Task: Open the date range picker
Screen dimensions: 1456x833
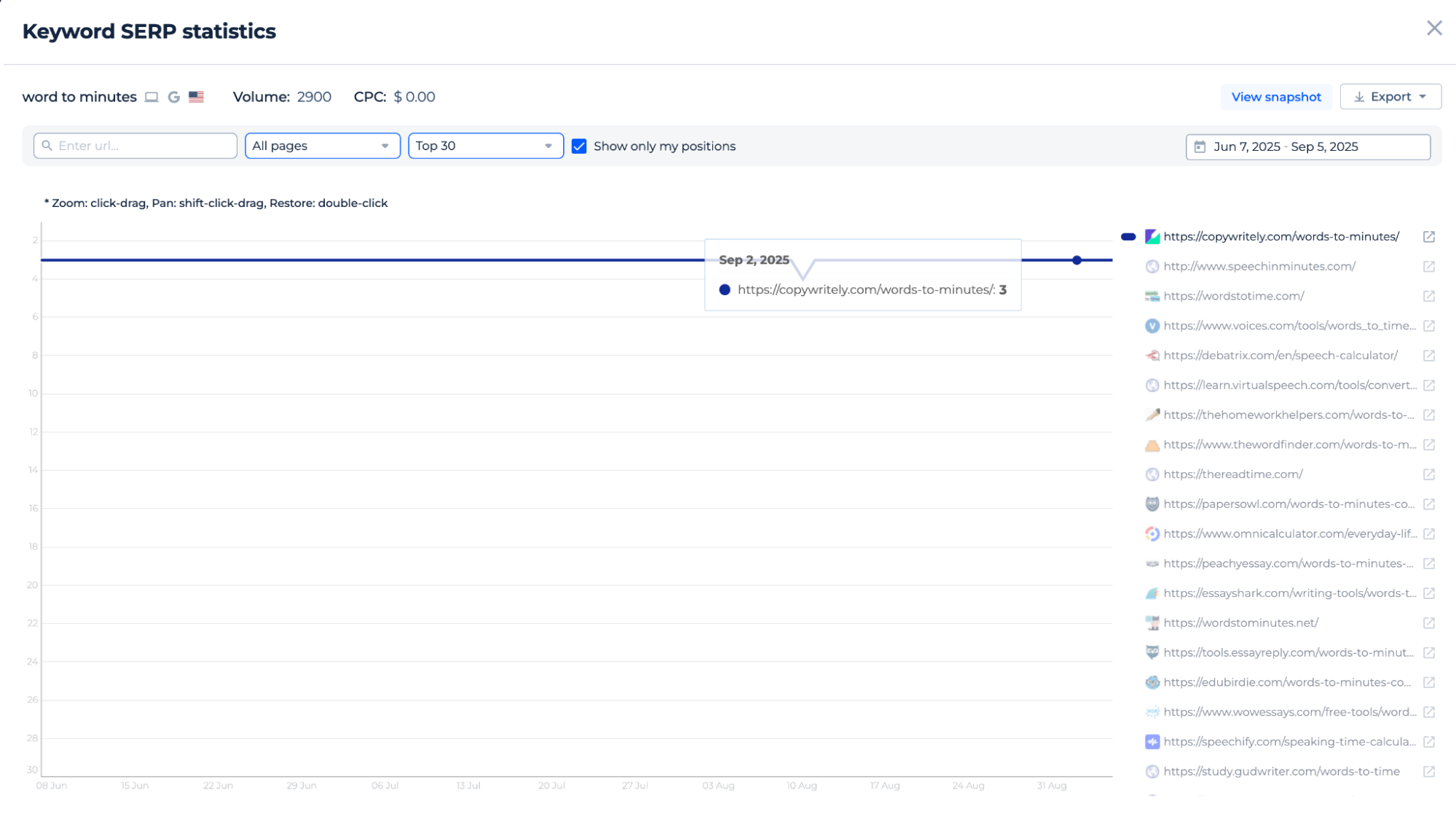Action: point(1308,146)
